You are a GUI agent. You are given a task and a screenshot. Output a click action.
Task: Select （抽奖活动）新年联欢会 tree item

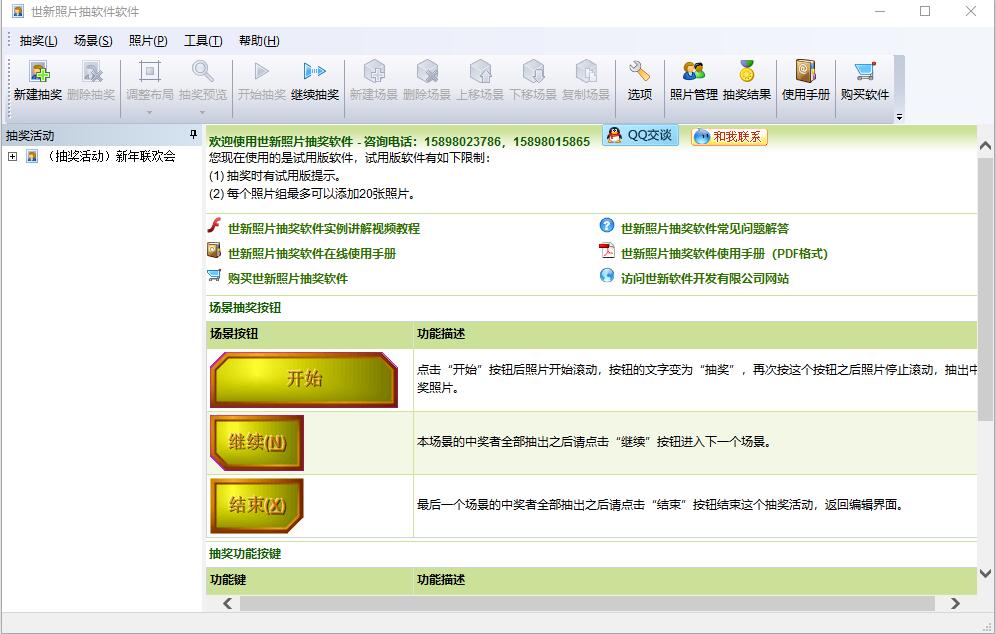click(111, 156)
